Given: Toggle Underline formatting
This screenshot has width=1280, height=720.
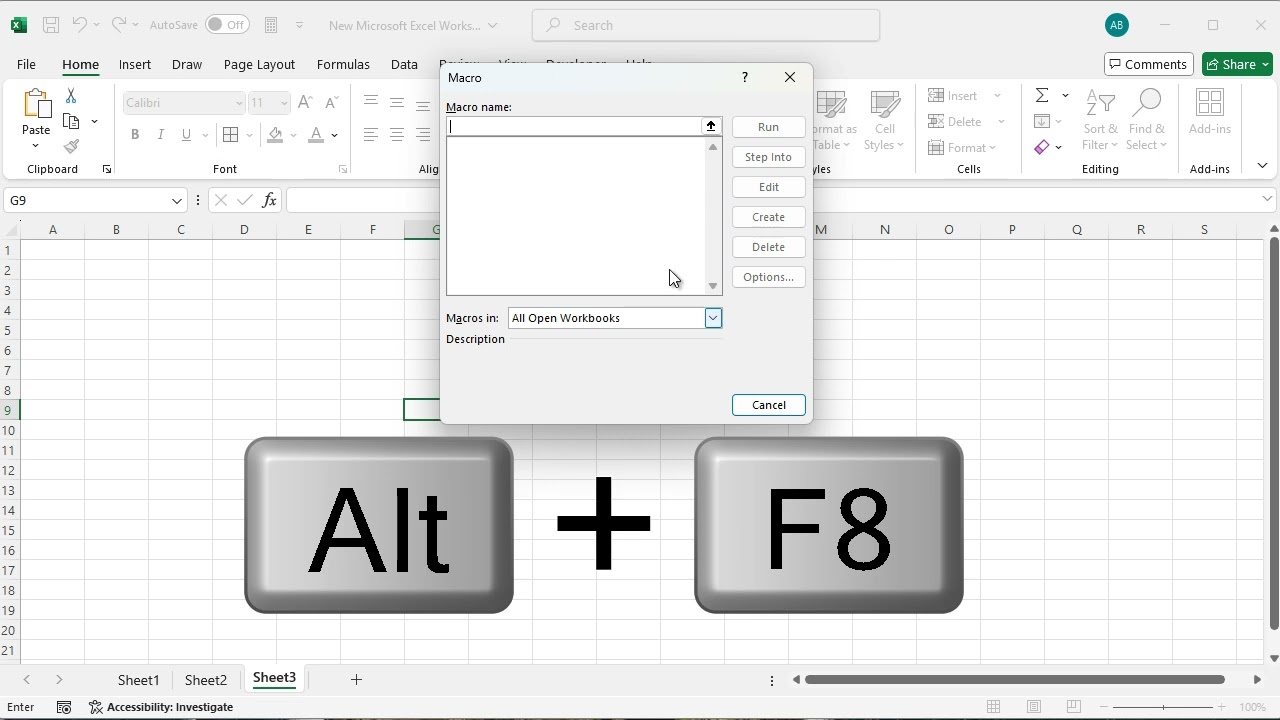Looking at the screenshot, I should (186, 135).
